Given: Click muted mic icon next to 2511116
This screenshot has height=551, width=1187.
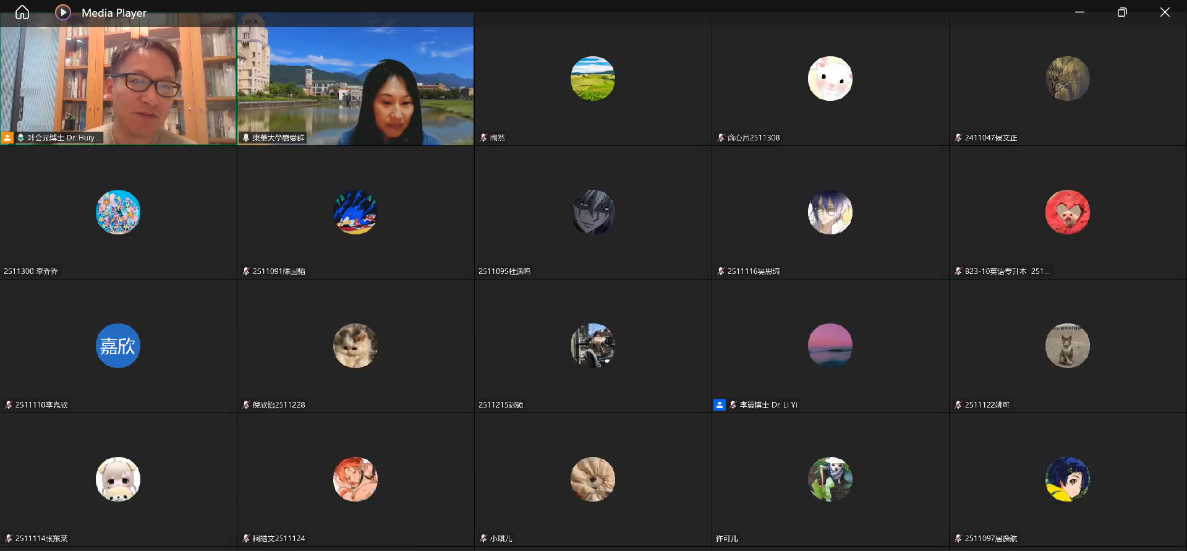Looking at the screenshot, I should [x=720, y=271].
